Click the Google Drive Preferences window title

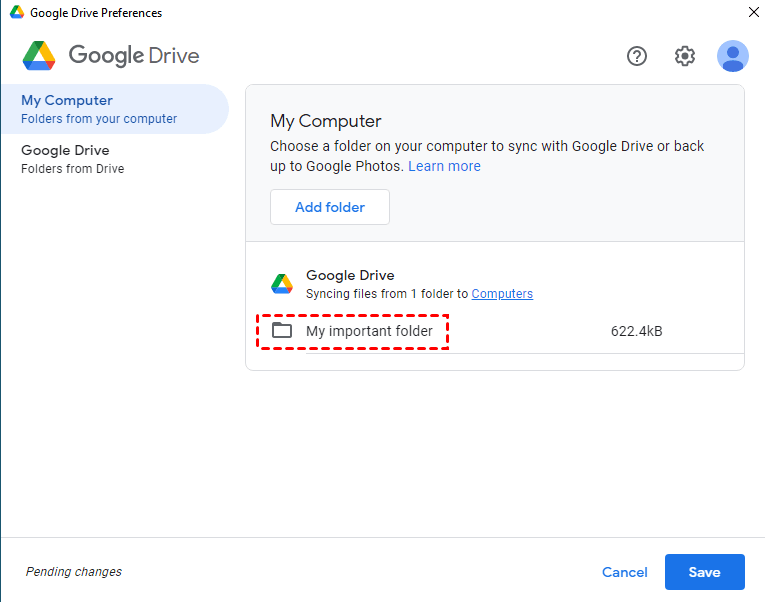coord(96,13)
